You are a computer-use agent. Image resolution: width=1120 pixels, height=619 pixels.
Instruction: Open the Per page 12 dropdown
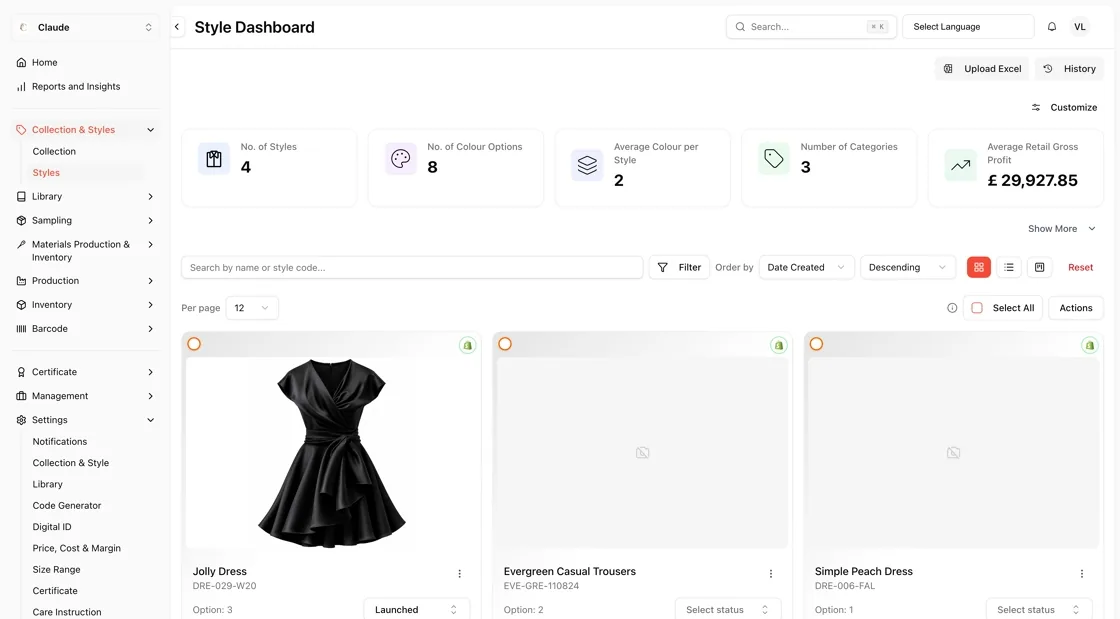[252, 308]
